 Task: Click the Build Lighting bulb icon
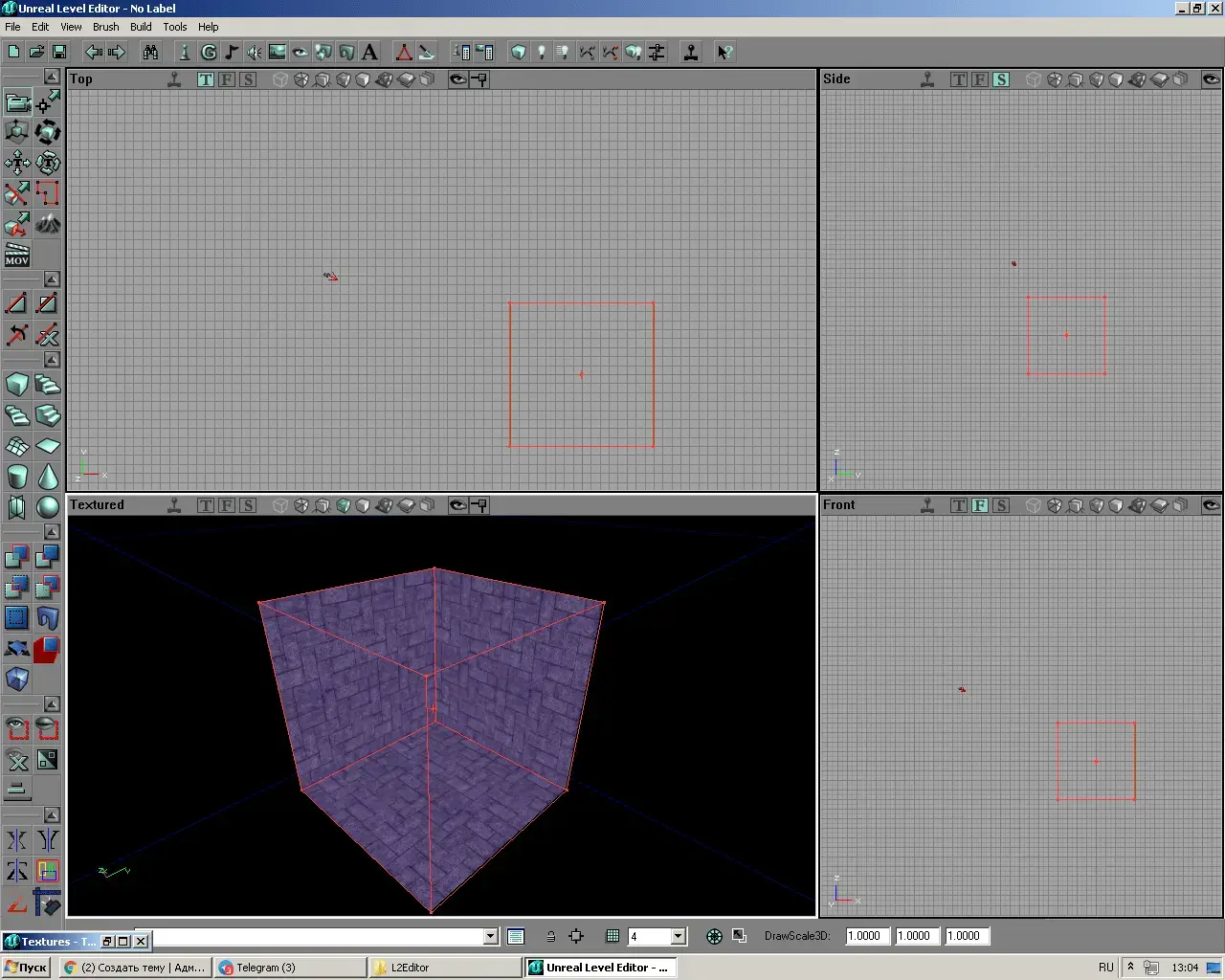tap(541, 53)
